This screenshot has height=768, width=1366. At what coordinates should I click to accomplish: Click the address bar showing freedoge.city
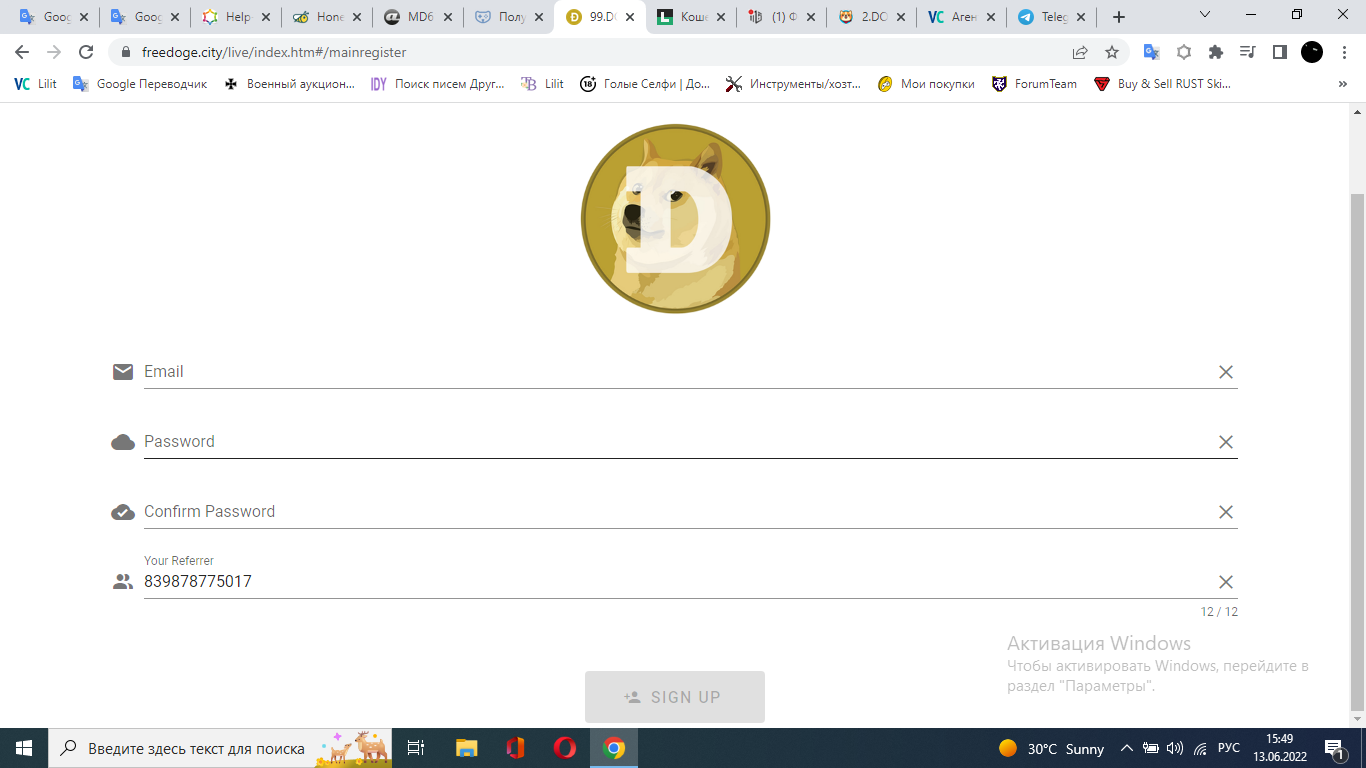pyautogui.click(x=600, y=52)
